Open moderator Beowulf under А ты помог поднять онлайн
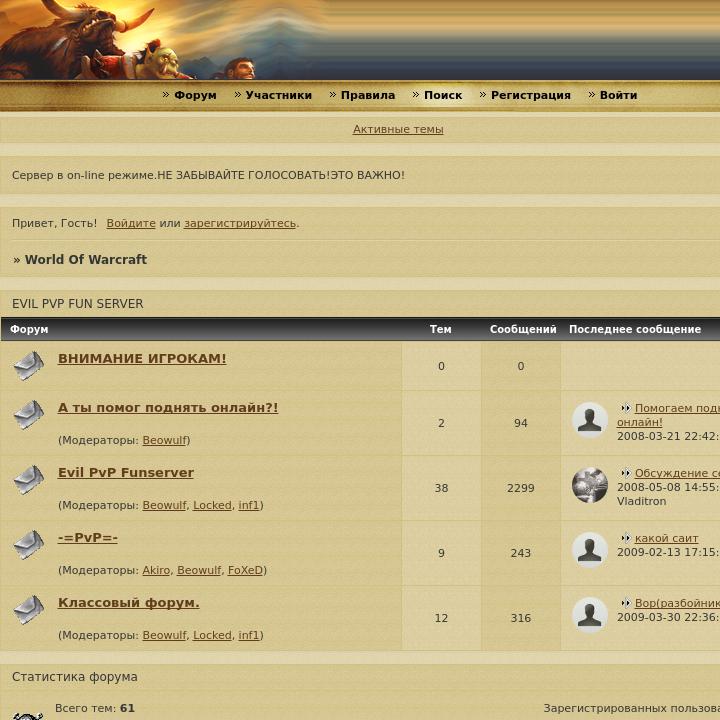This screenshot has width=720, height=720. tap(164, 440)
